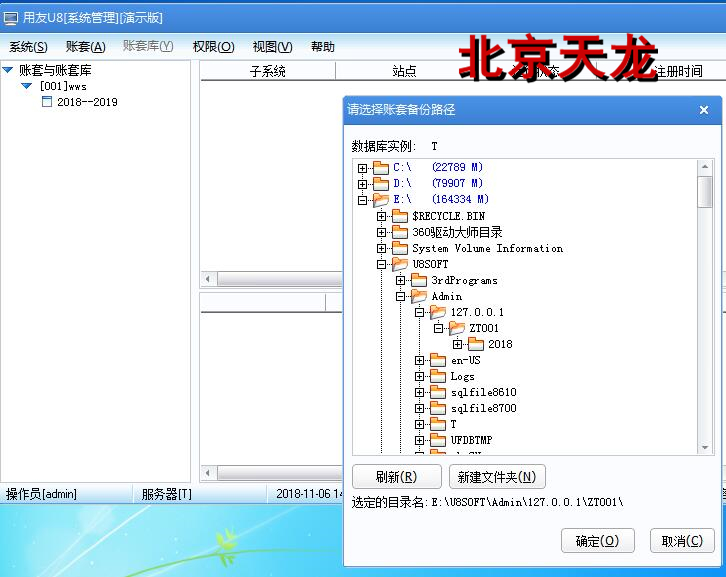Collapse the 账套与账套库 tree root
Viewport: 726px width, 577px height.
pyautogui.click(x=8, y=70)
